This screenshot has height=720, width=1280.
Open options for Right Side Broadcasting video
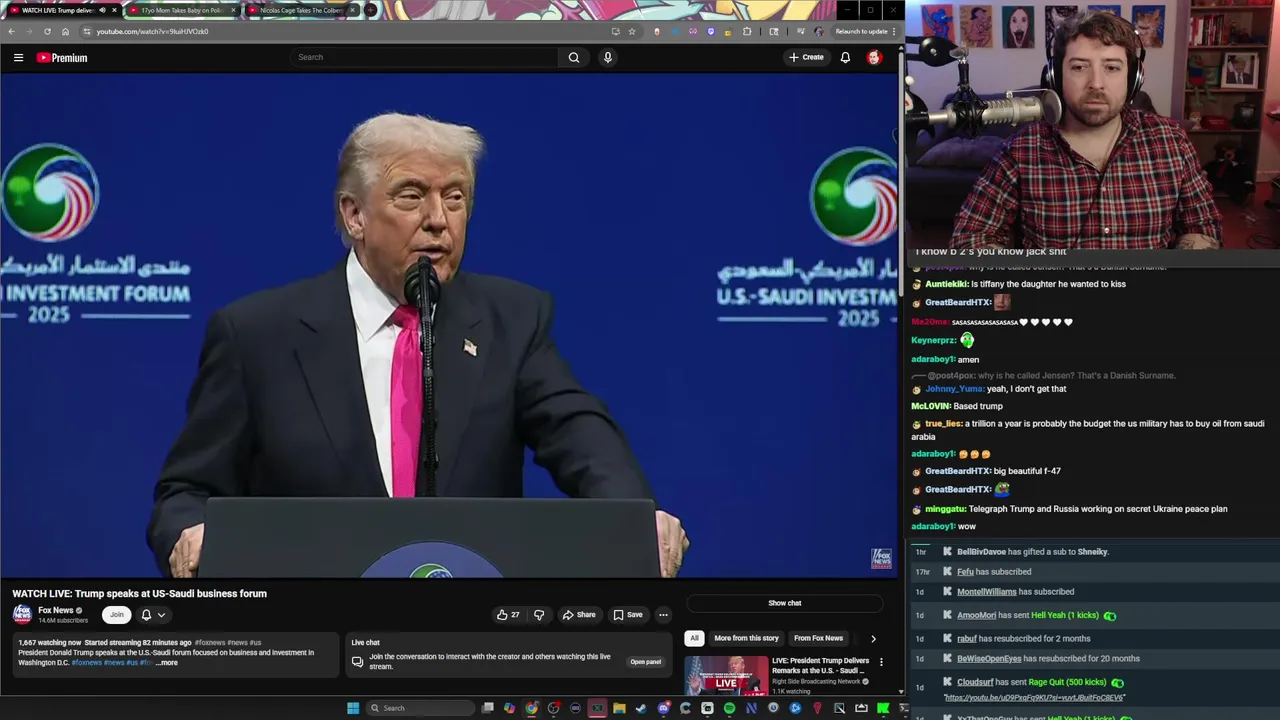[x=881, y=662]
